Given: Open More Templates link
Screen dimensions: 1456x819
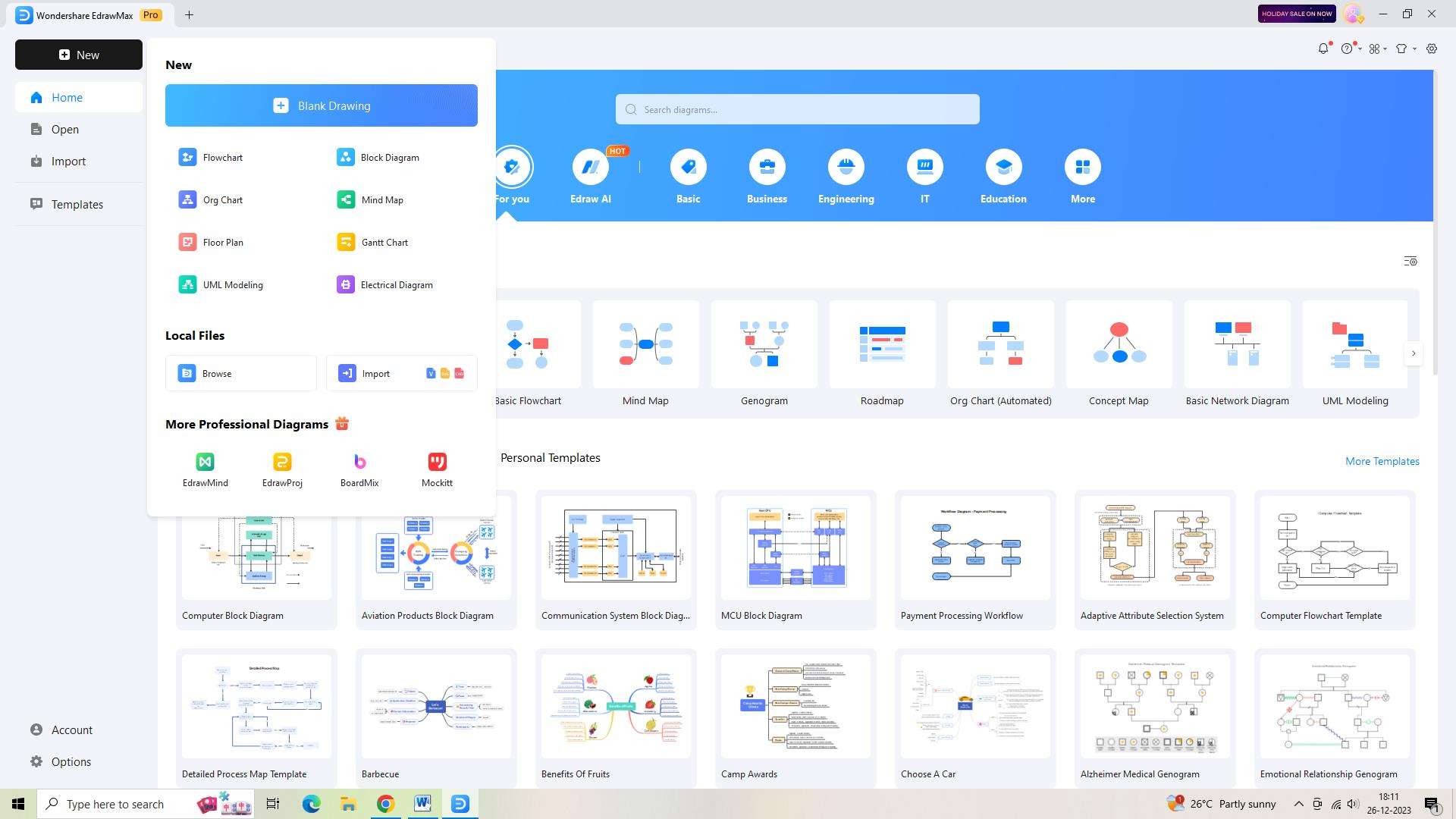Looking at the screenshot, I should click(1383, 461).
